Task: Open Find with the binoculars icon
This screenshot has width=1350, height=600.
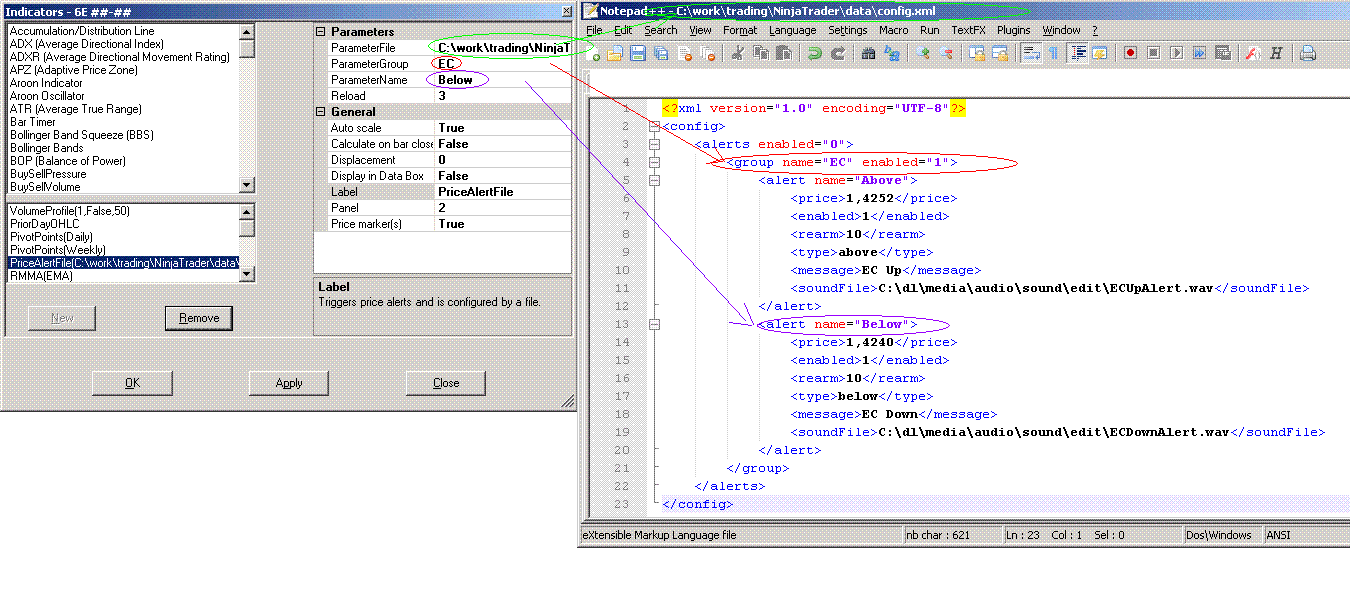Action: [x=869, y=54]
